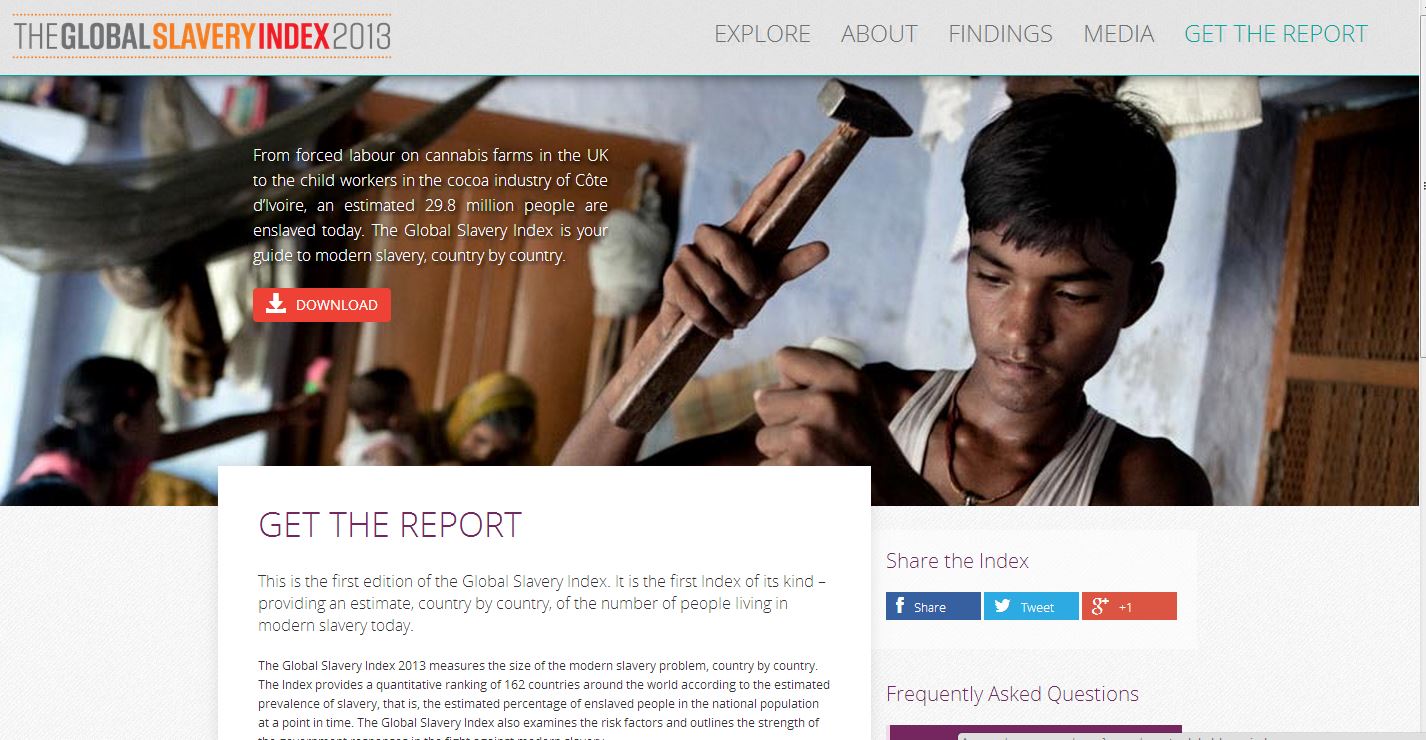Select GET THE REPORT in navigation
This screenshot has width=1426, height=740.
1275,34
